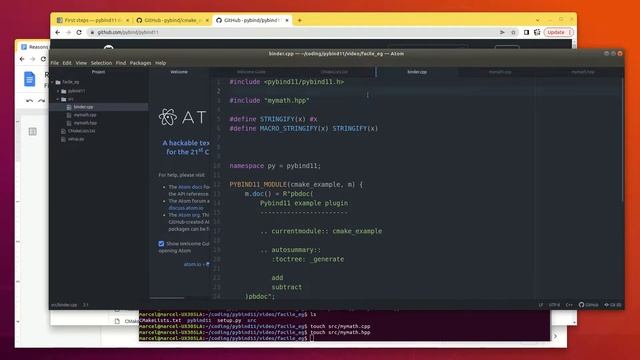Open the Atom docs link
640x360 pixels.
click(x=190, y=187)
